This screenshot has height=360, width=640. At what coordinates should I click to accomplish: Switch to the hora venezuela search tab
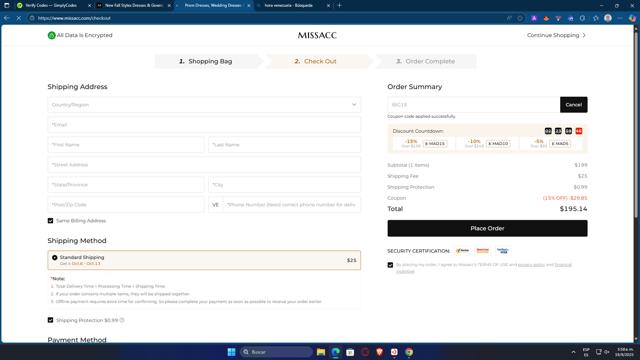[293, 6]
